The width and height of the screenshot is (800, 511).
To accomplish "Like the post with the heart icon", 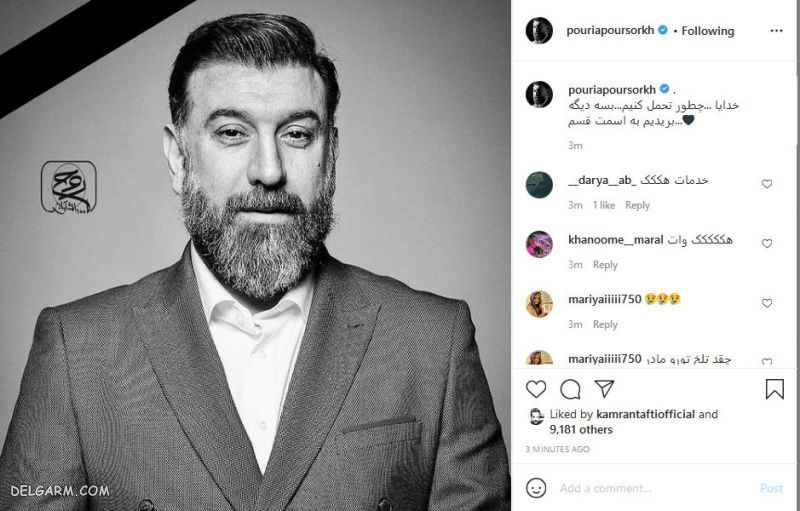I will coord(537,389).
